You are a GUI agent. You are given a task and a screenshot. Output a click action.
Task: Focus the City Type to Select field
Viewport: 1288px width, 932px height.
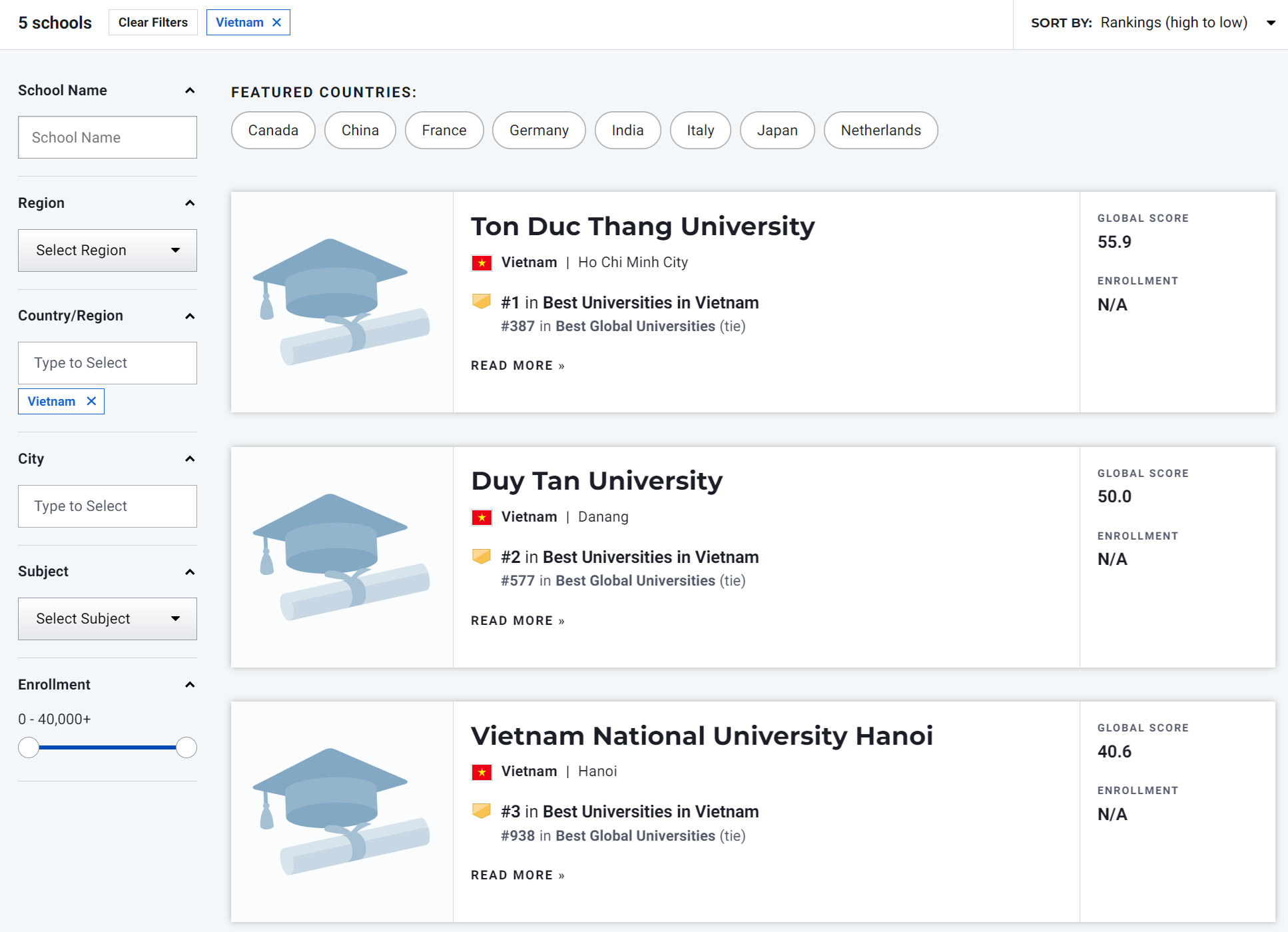(x=107, y=506)
